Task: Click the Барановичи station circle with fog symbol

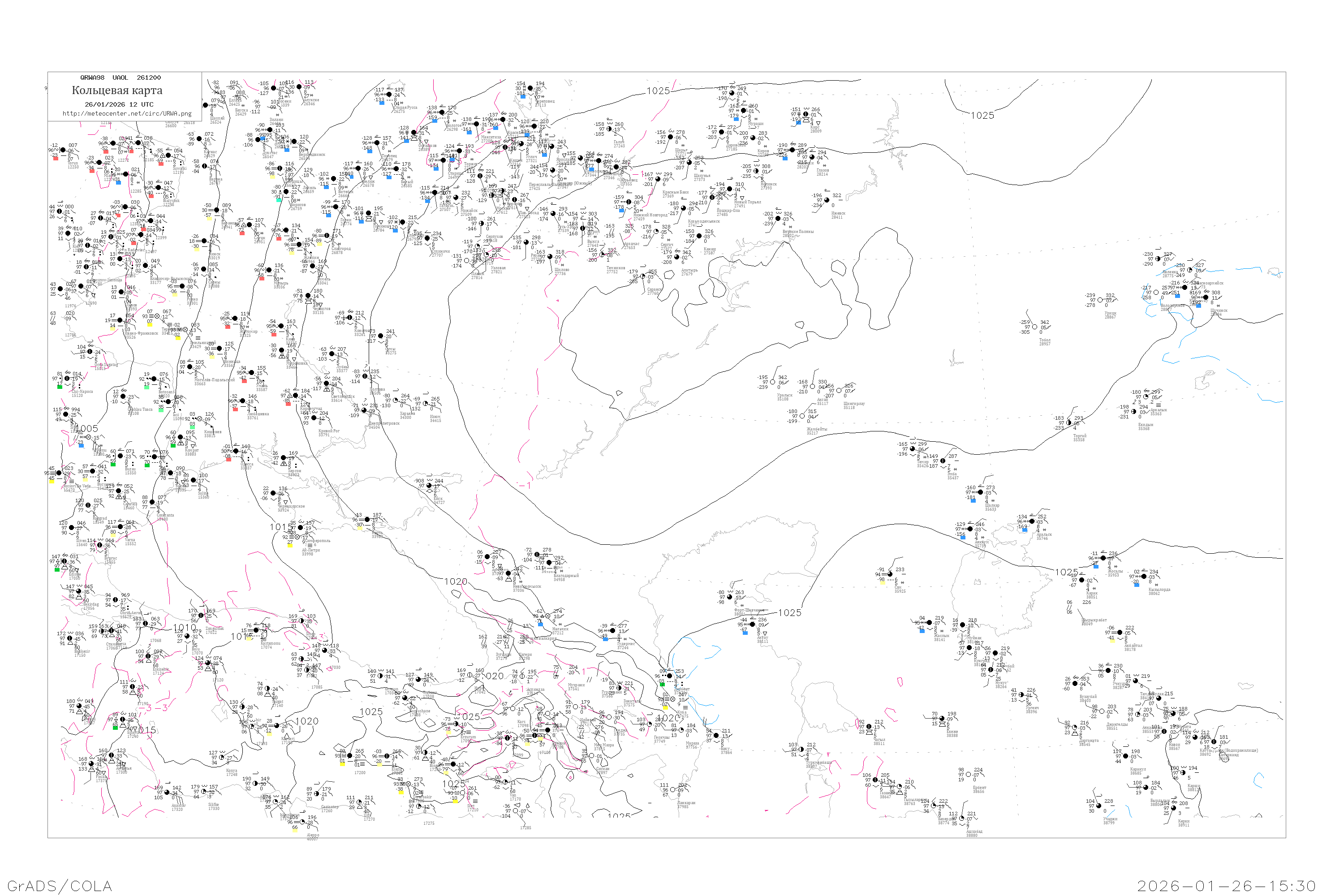Action: [x=215, y=210]
